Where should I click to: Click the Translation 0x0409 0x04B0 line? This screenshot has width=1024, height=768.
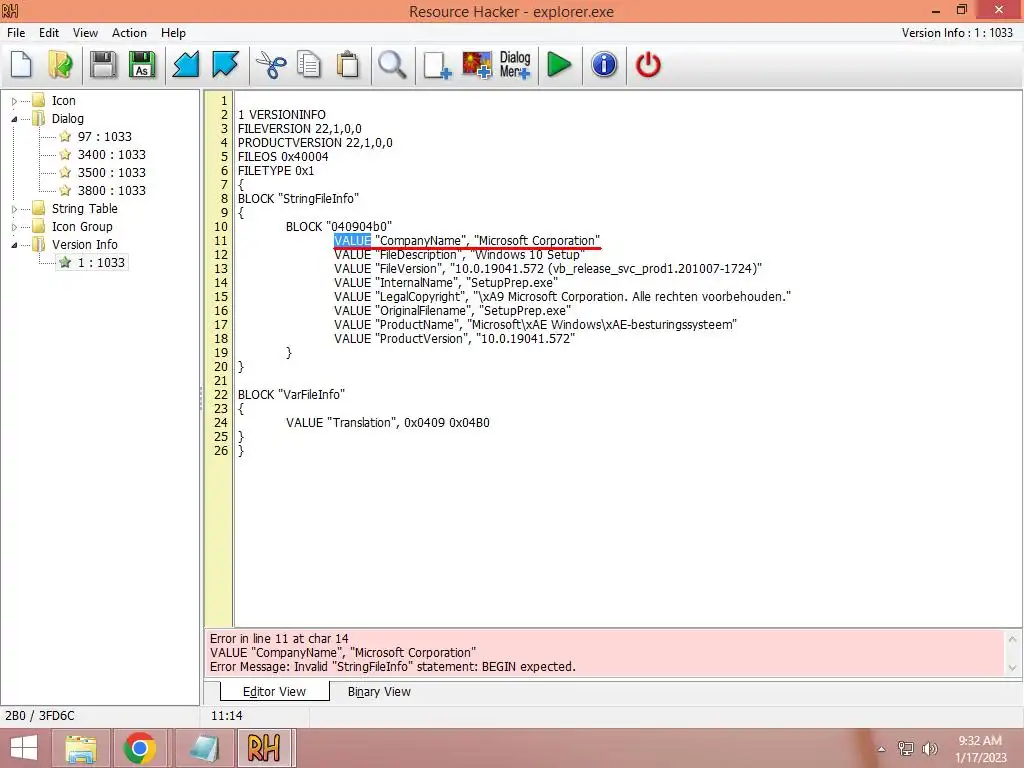point(388,423)
